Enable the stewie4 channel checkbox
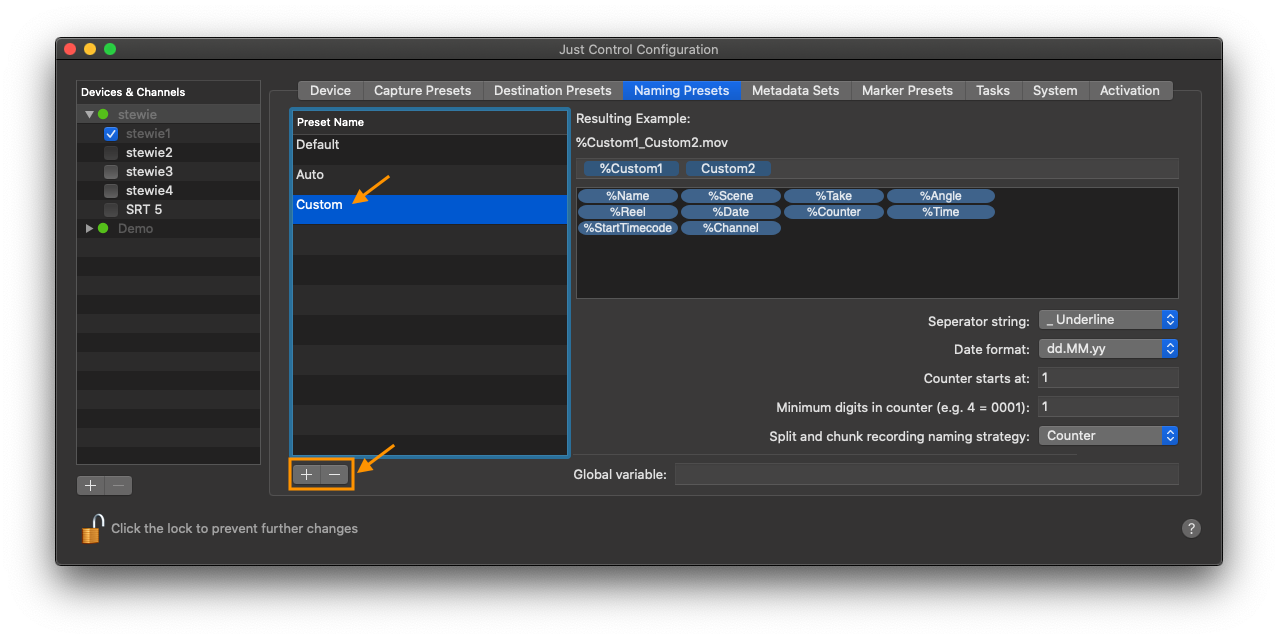 click(111, 190)
